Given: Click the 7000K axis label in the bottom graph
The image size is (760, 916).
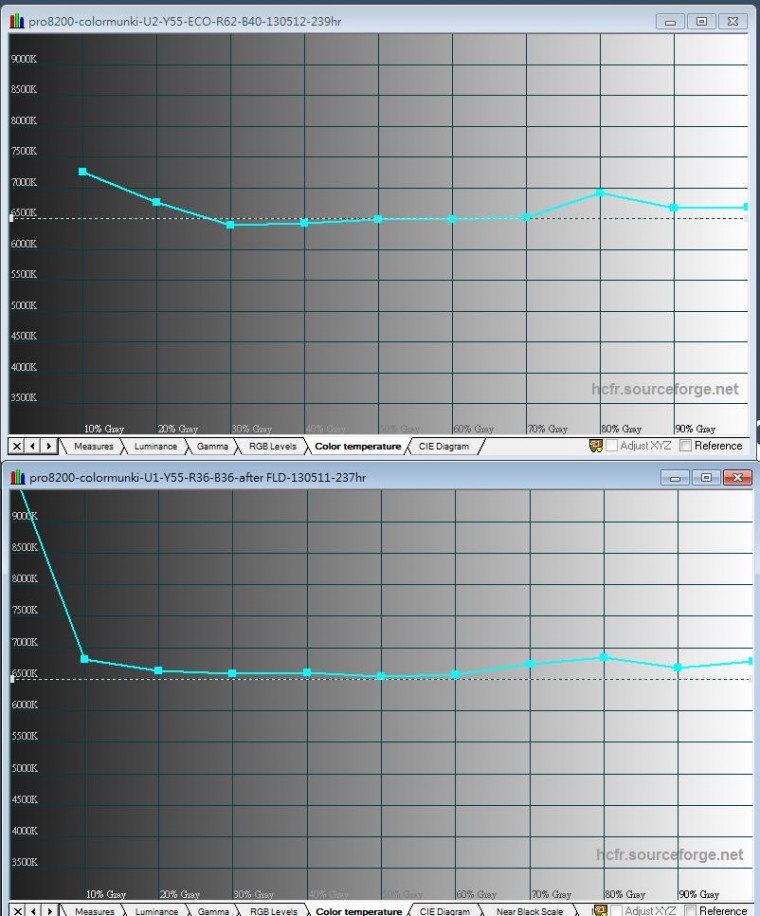Looking at the screenshot, I should [x=25, y=642].
